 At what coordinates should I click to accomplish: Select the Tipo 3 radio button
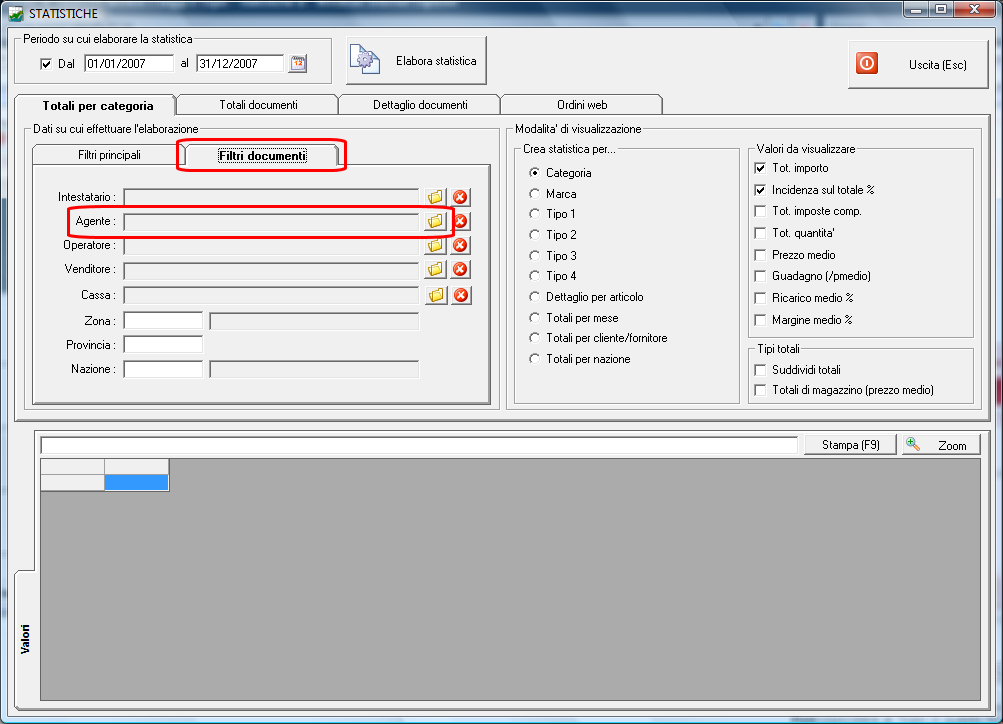pos(534,255)
